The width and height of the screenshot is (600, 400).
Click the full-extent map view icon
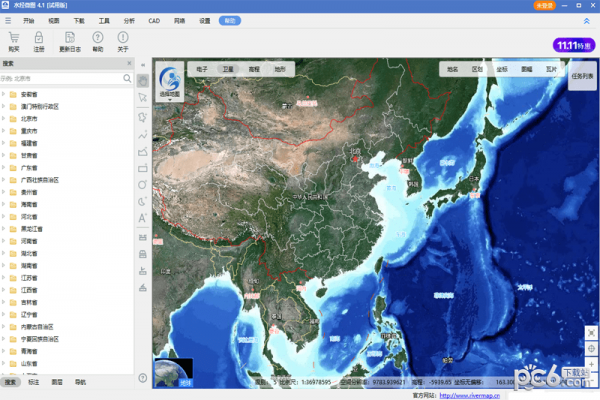point(592,333)
